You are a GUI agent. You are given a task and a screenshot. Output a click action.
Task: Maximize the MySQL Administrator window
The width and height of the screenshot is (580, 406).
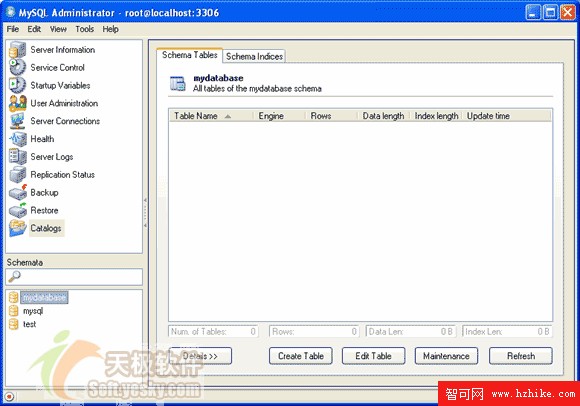(x=550, y=13)
